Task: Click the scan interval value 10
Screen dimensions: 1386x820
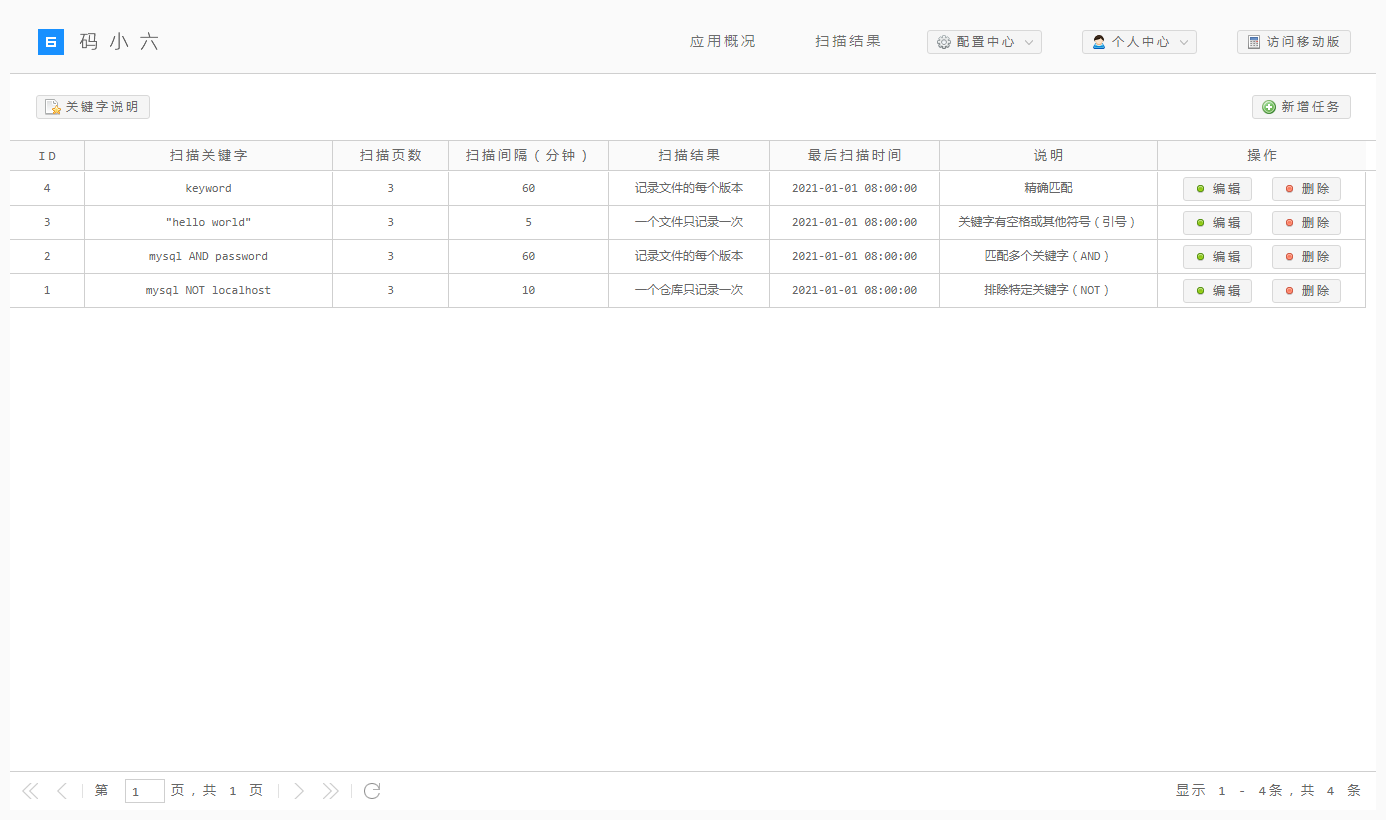Action: [x=529, y=290]
